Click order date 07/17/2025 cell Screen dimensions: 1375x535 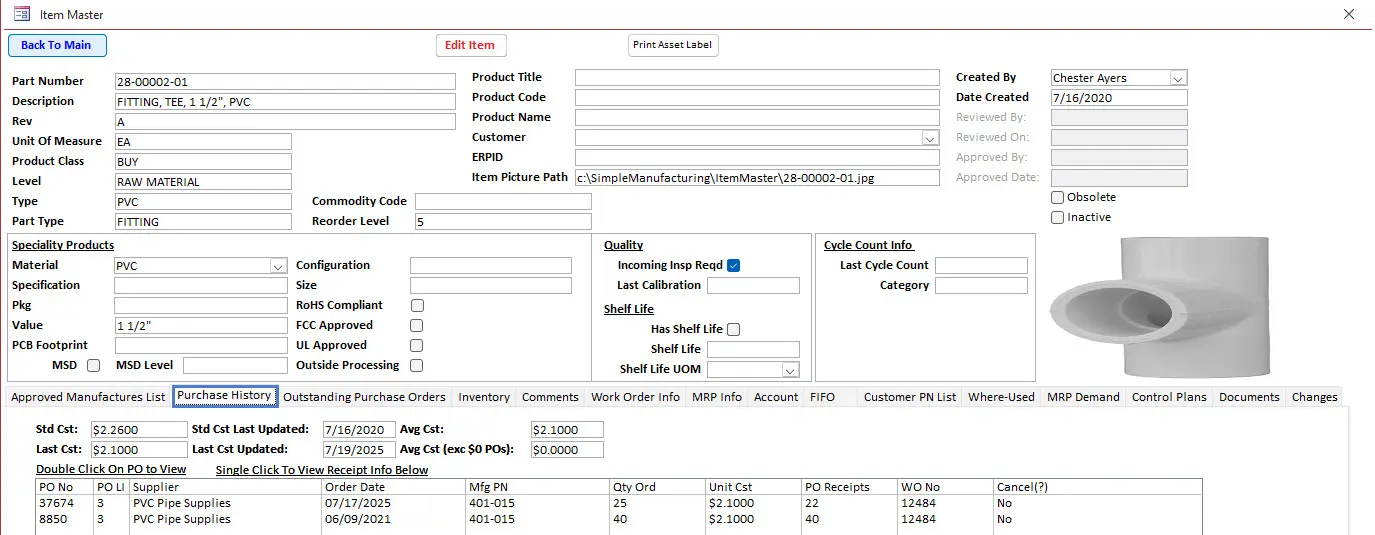coord(359,503)
